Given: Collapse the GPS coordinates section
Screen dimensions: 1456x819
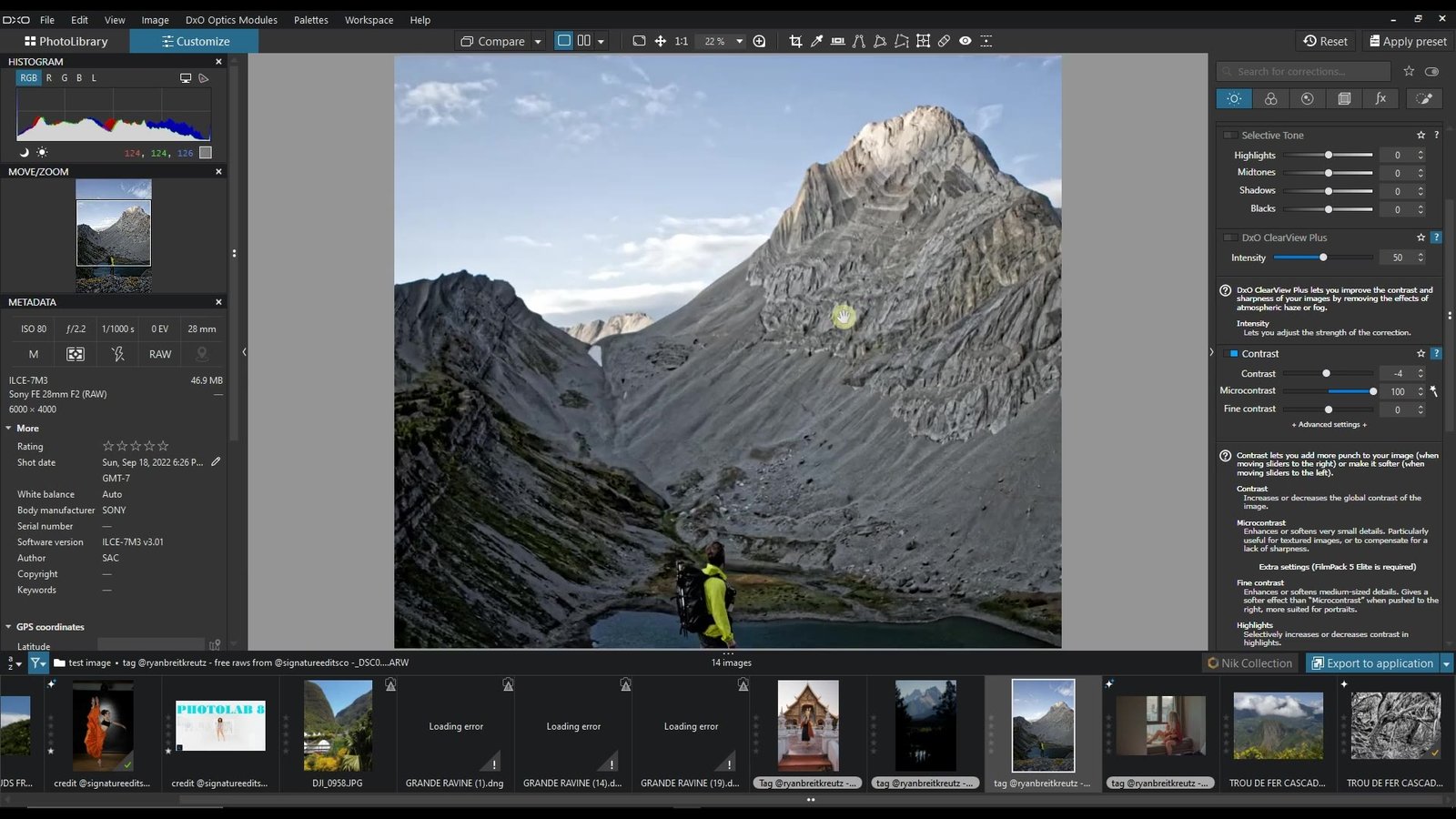Looking at the screenshot, I should click(8, 627).
